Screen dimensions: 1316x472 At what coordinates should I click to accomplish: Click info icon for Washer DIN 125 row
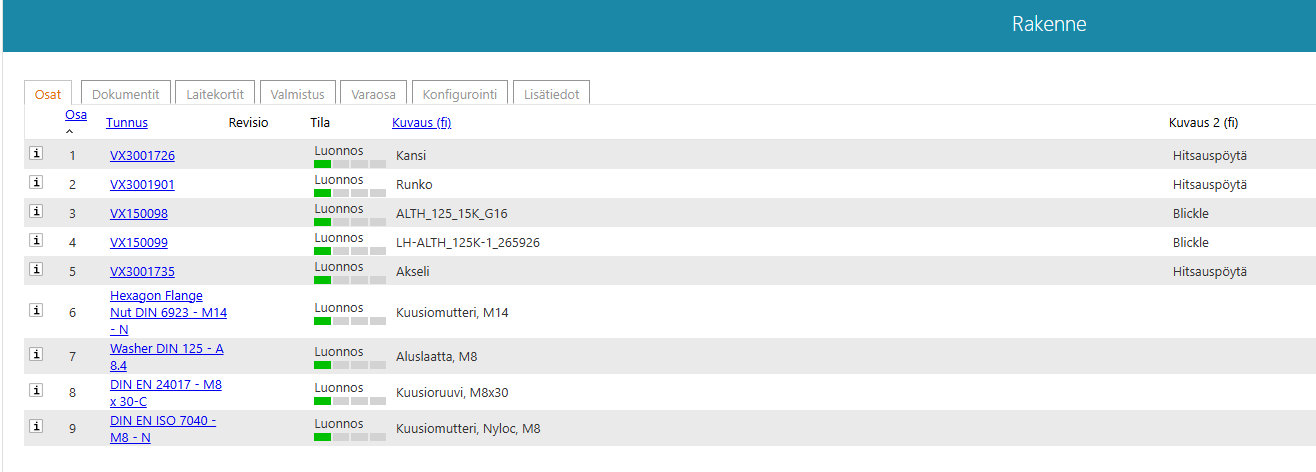36,355
